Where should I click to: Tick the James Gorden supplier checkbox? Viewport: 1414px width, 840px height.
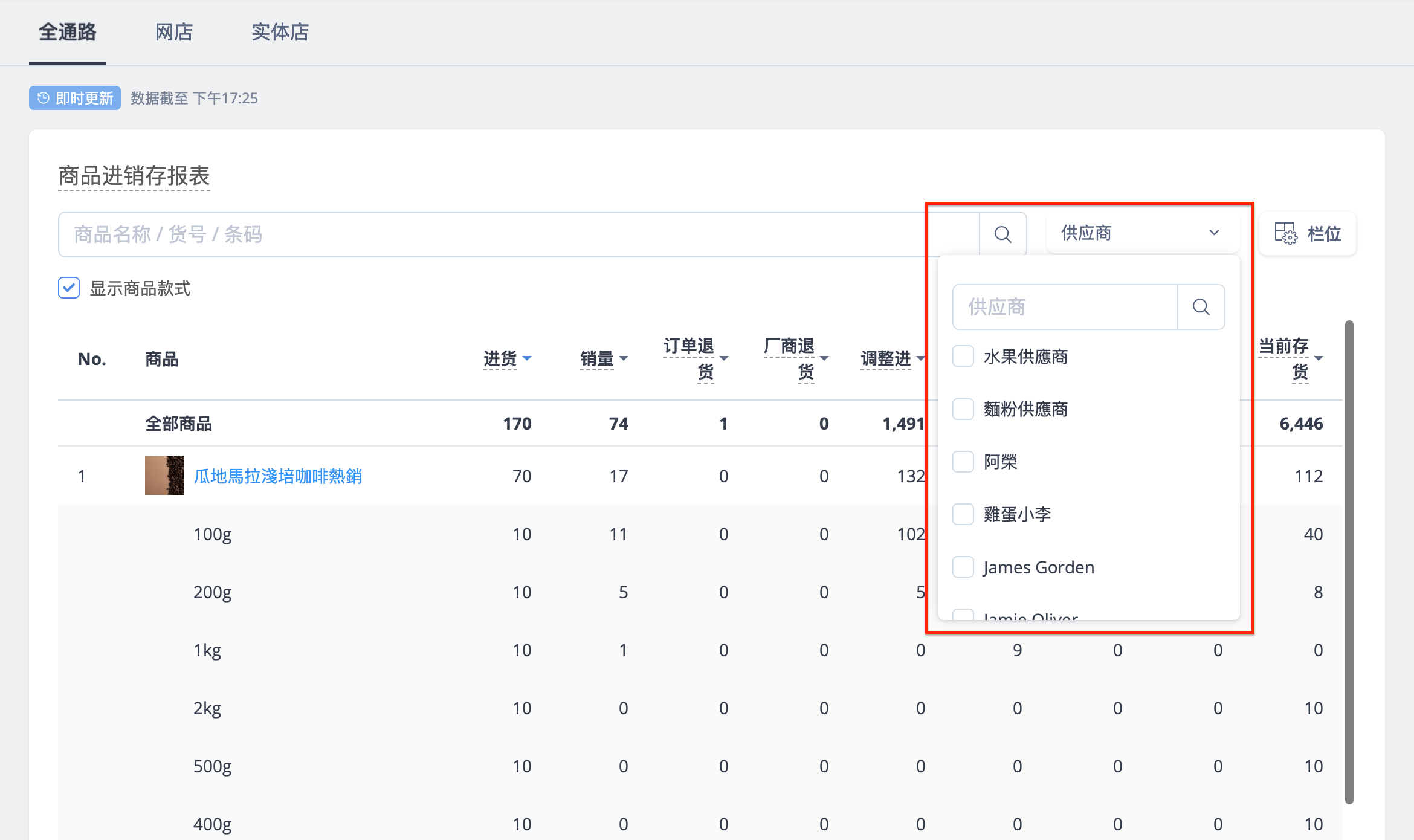tap(963, 567)
